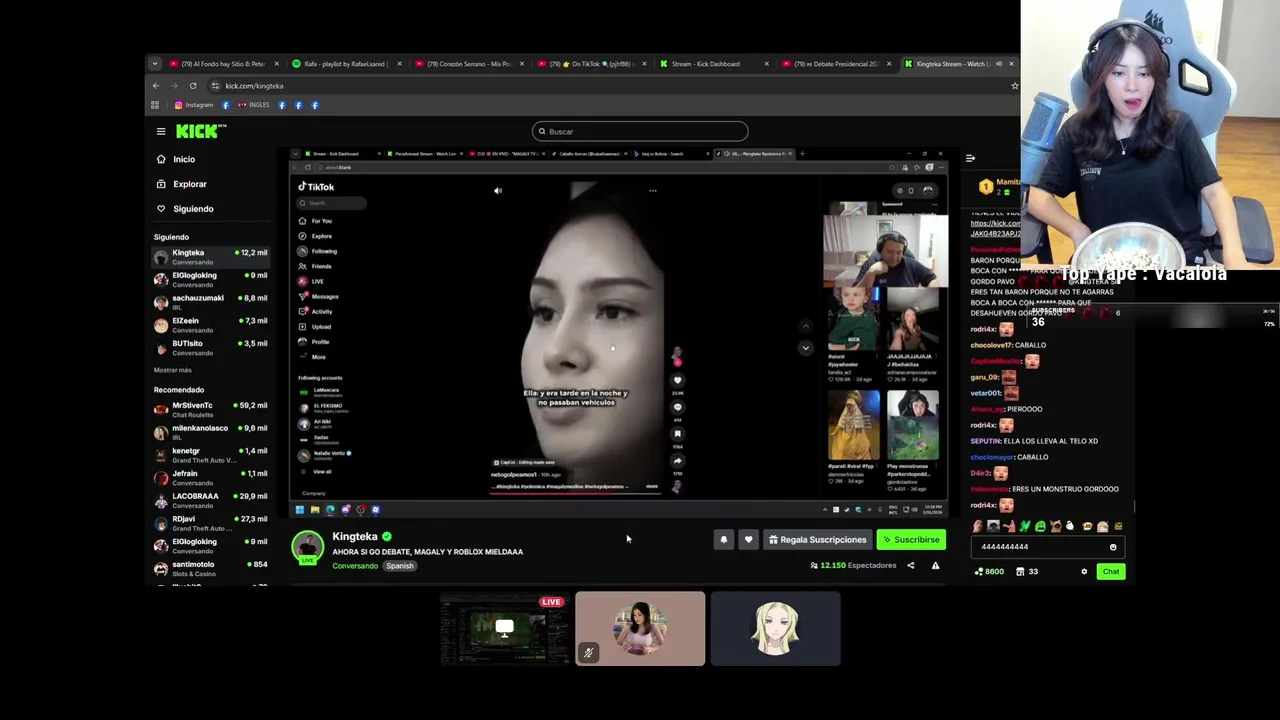Open ElGlogloking channel with 9 mil viewers under Siguiendo
1280x720 pixels.
tap(211, 280)
